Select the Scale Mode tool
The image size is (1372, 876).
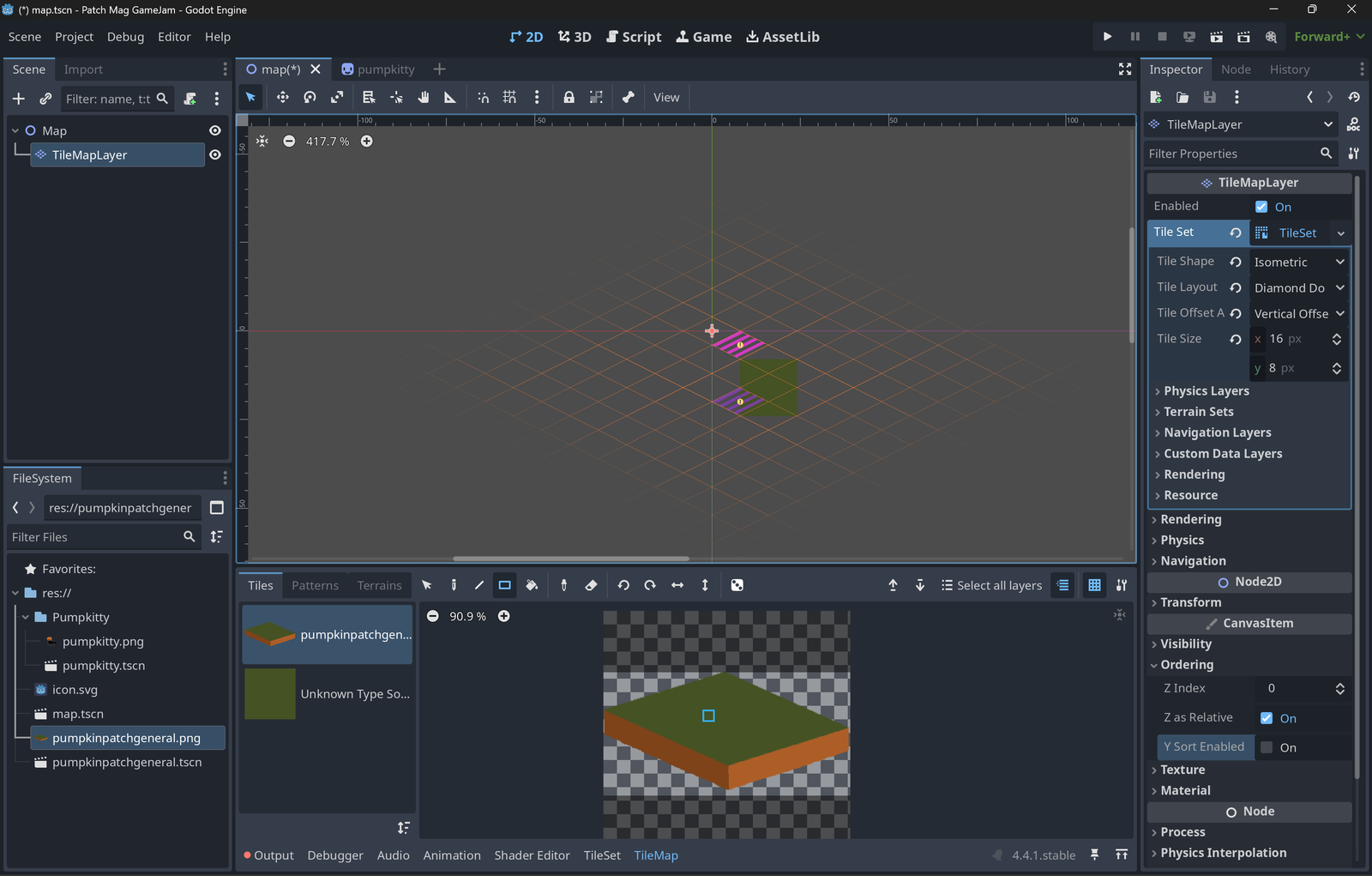[x=337, y=97]
